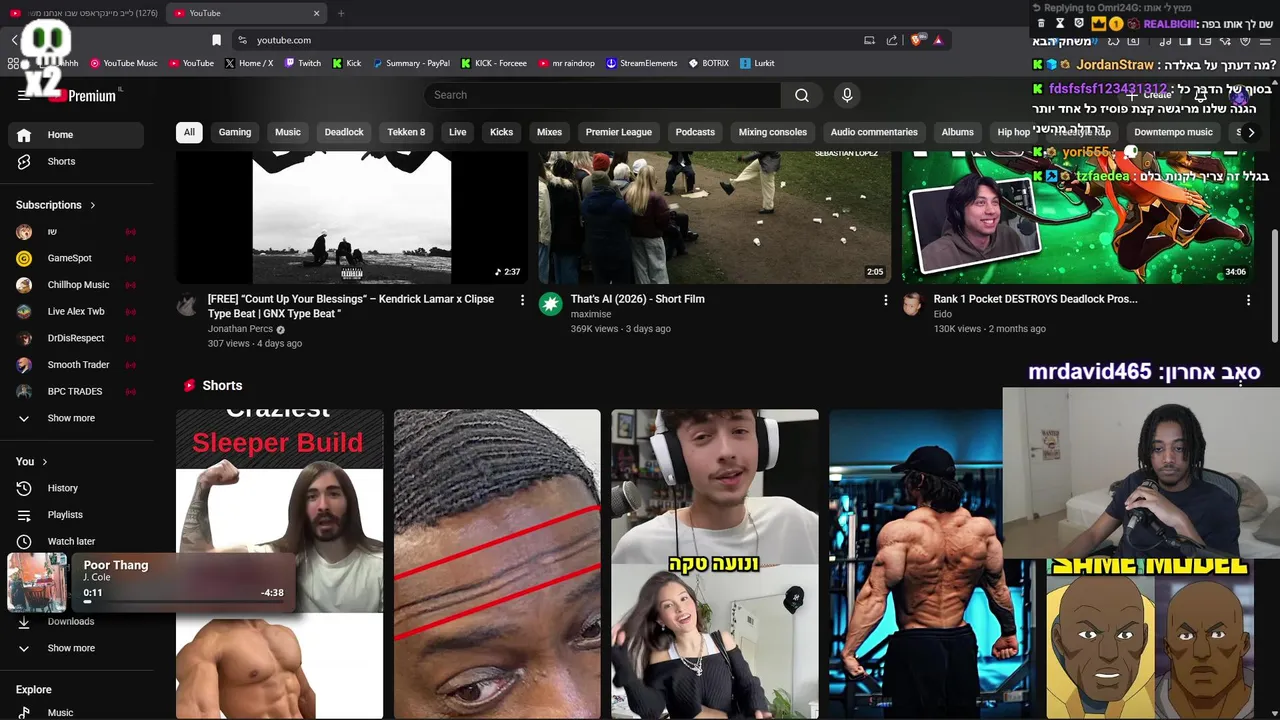Viewport: 1280px width, 720px height.
Task: Open the muscular back gym short
Action: tap(932, 564)
